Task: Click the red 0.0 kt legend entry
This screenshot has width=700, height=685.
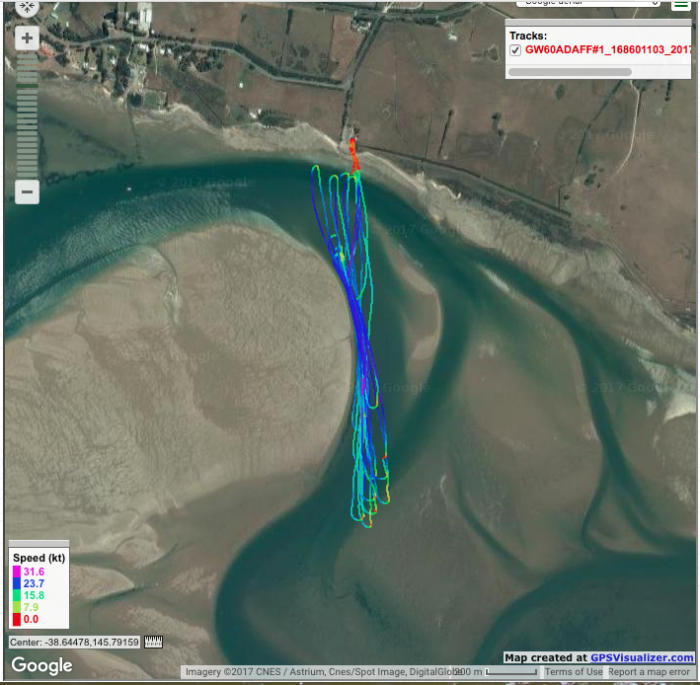Action: 25,619
